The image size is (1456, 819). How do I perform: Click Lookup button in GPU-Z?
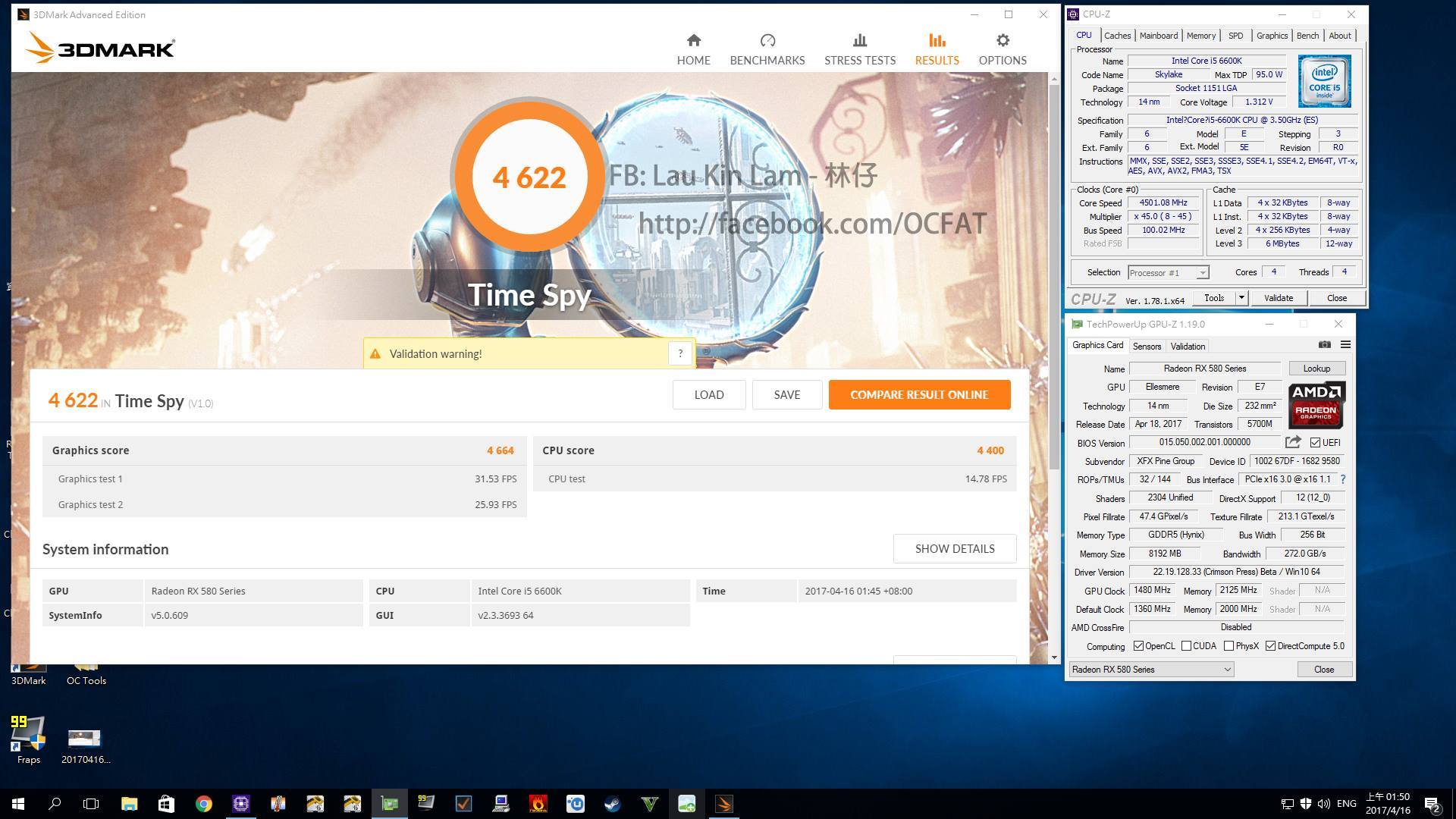tap(1316, 369)
